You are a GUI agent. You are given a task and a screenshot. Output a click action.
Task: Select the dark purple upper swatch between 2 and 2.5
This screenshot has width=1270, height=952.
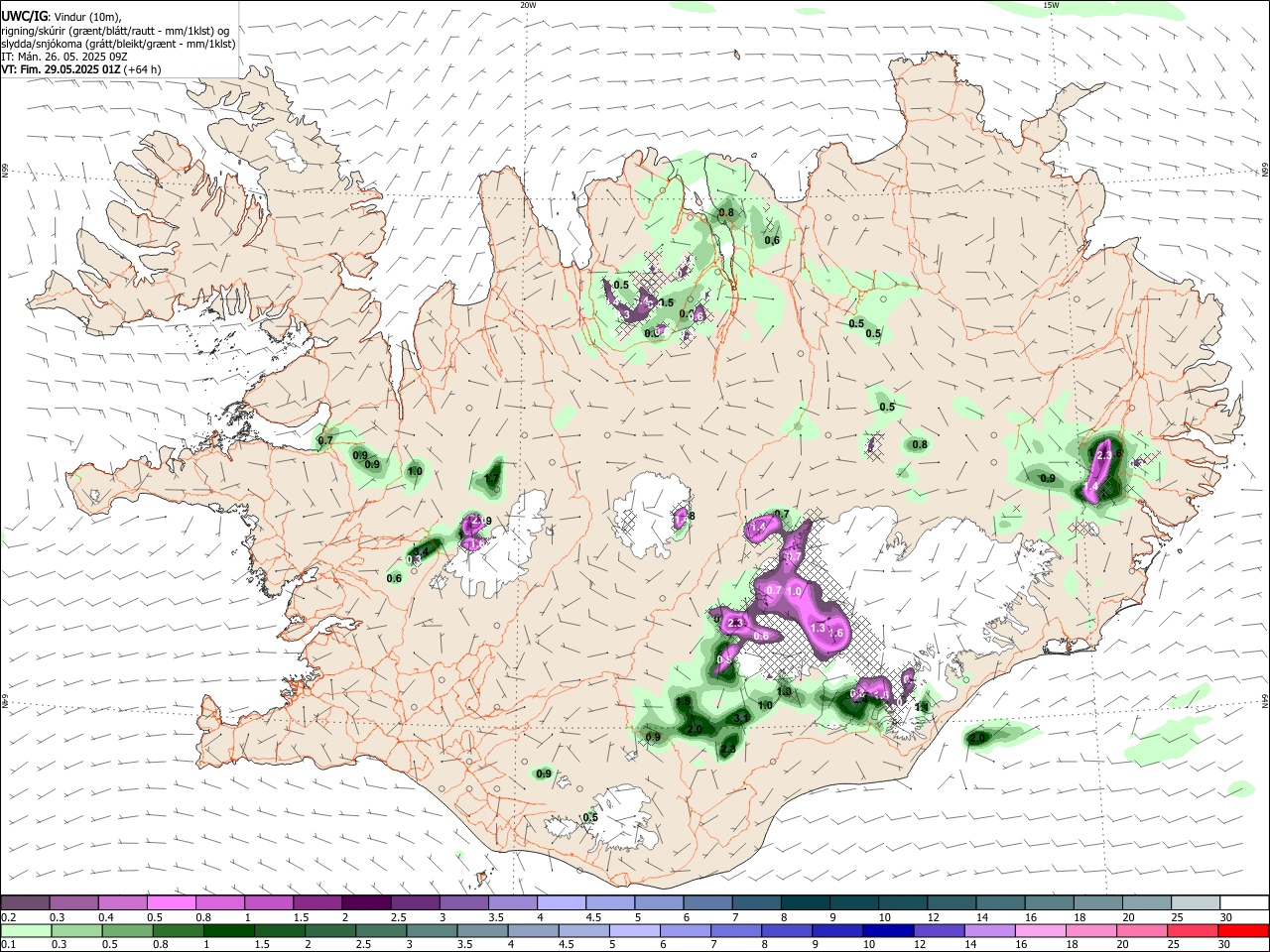(x=365, y=902)
